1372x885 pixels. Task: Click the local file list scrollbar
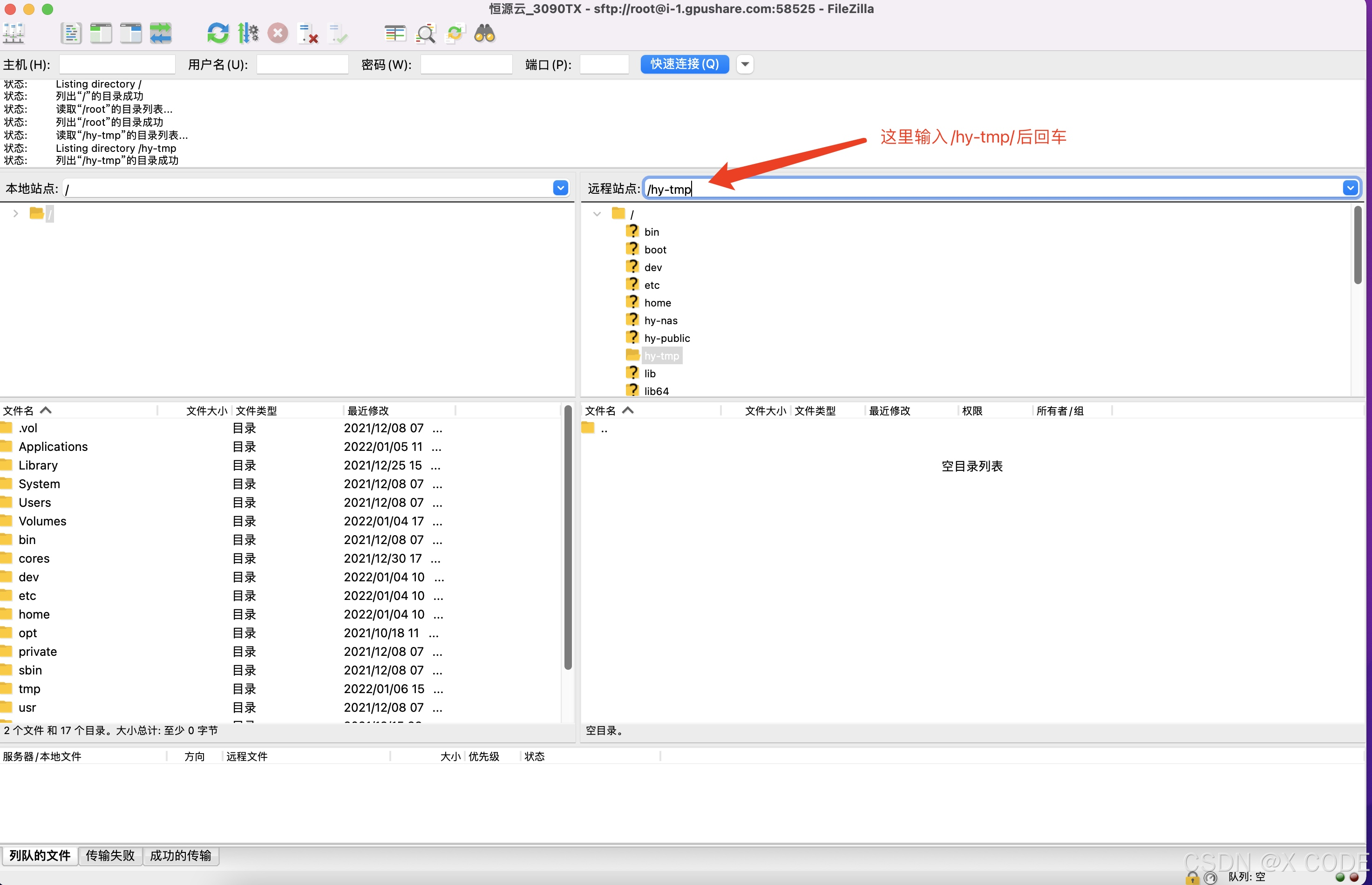tap(568, 538)
